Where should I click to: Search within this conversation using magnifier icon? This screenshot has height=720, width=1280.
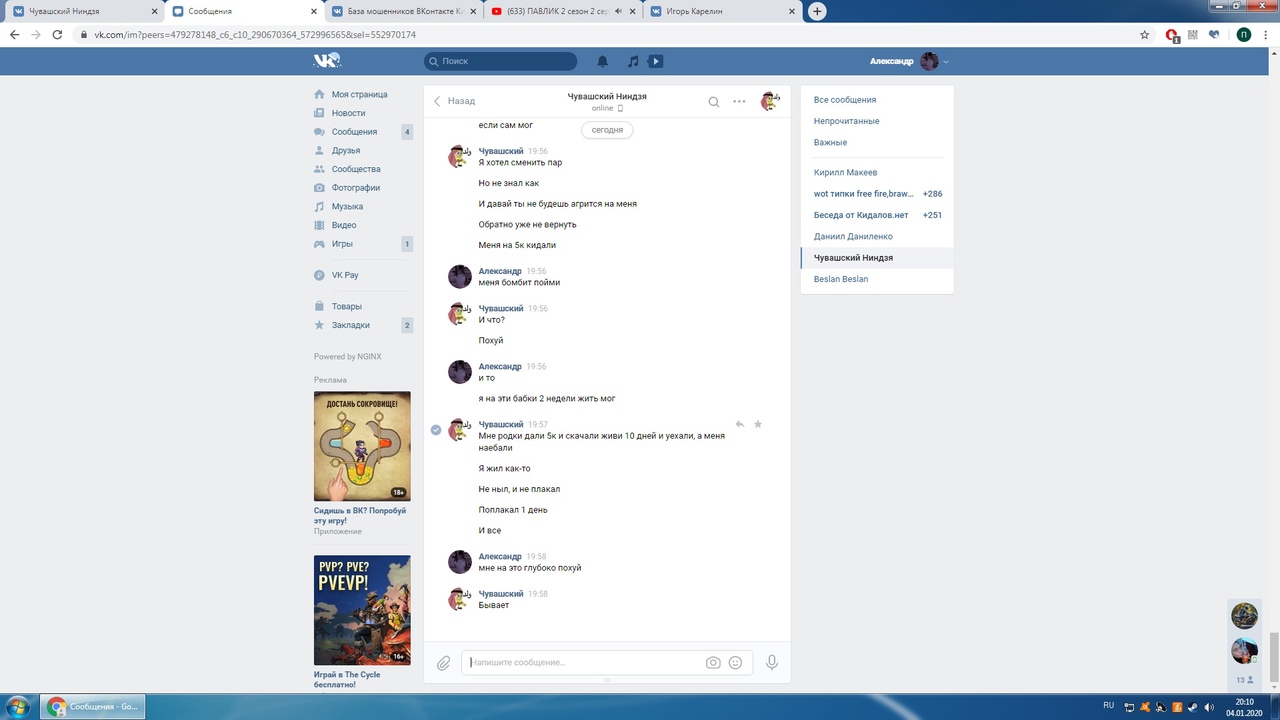[714, 101]
